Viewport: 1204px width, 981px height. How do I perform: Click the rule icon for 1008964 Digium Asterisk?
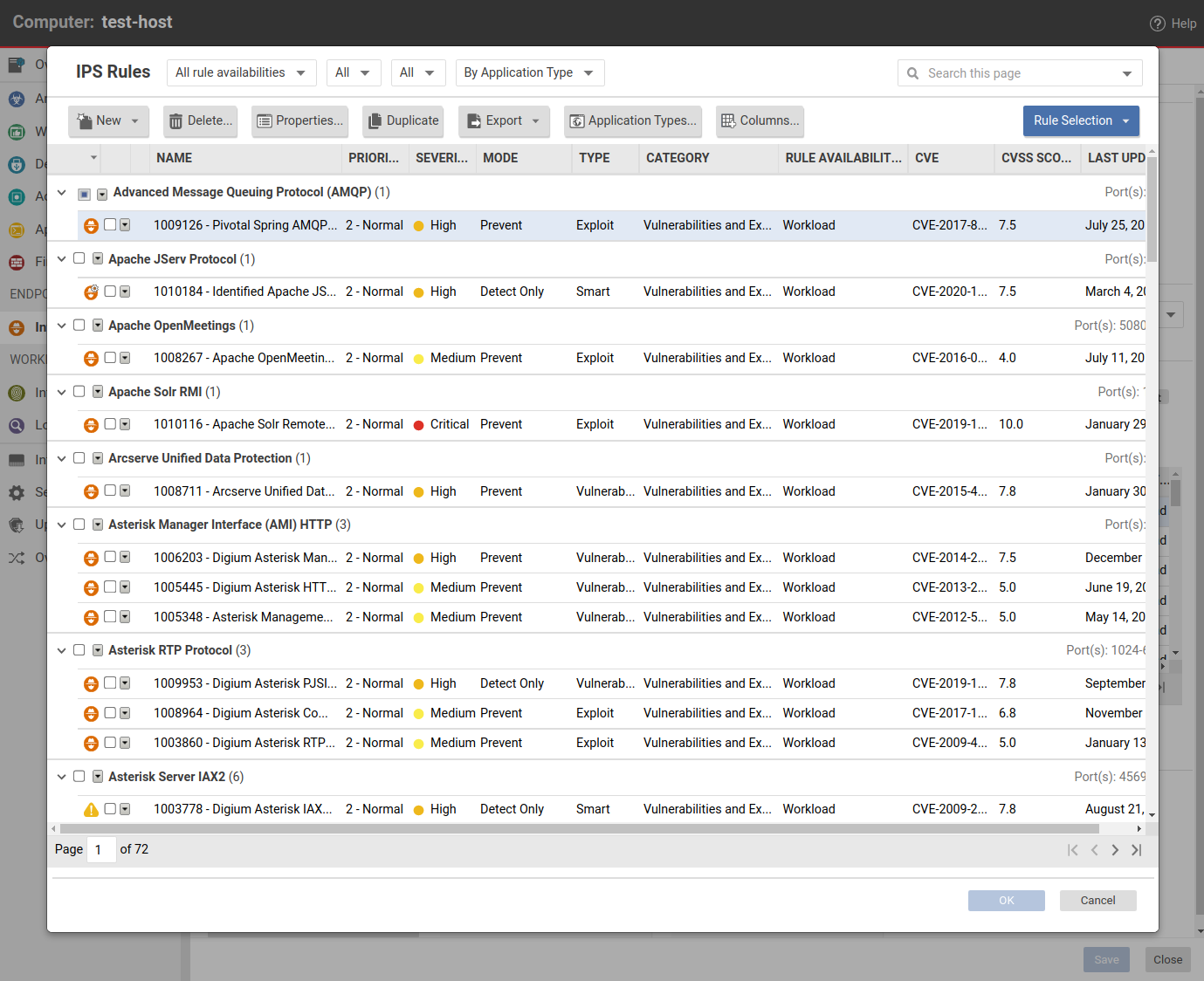pos(91,714)
